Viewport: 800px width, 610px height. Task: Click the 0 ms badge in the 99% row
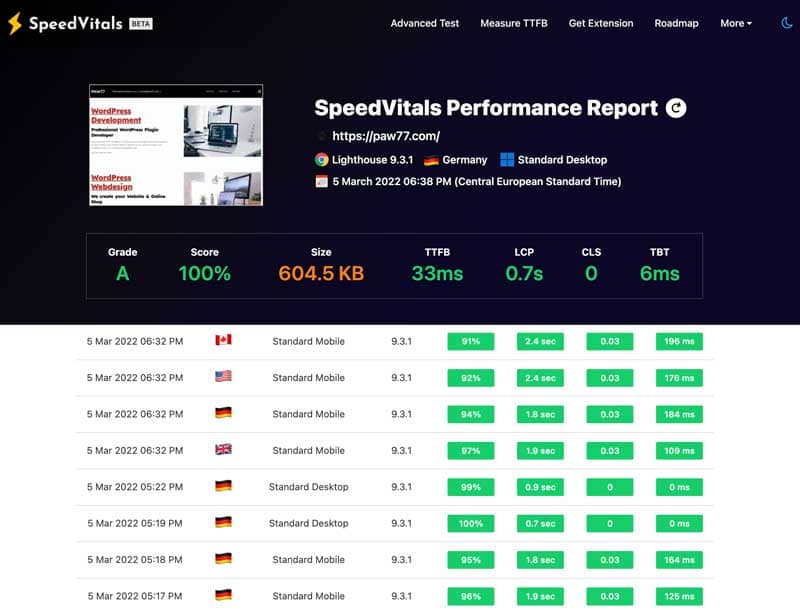[679, 487]
